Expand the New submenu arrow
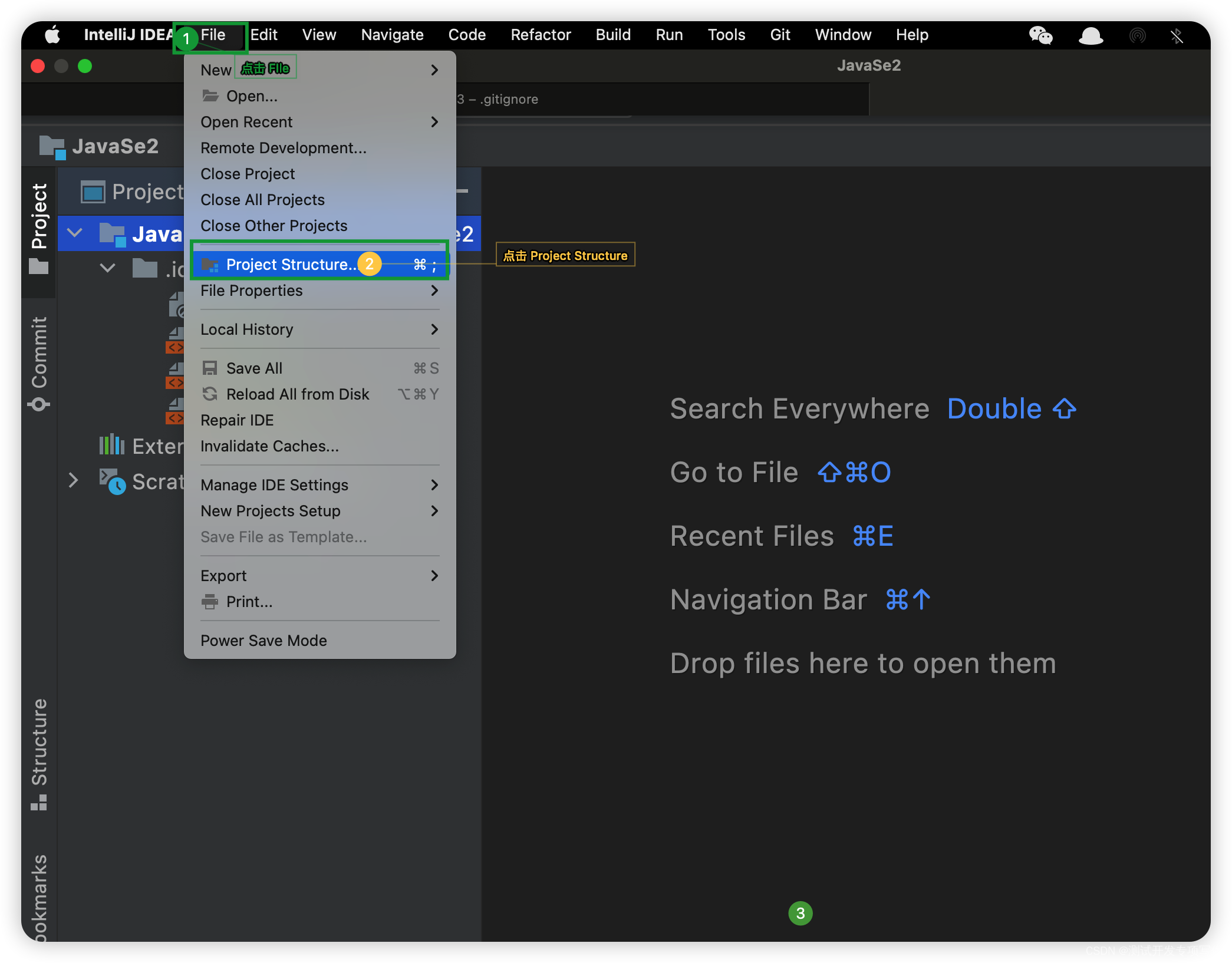Image resolution: width=1232 pixels, height=963 pixels. (434, 70)
